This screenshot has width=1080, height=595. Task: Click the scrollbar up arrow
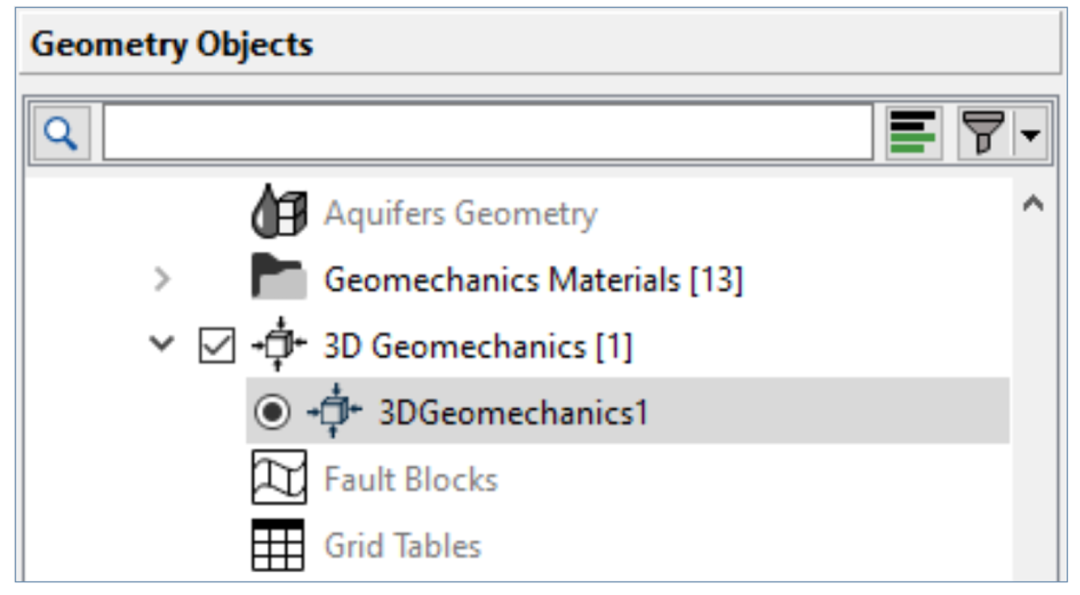point(1035,204)
